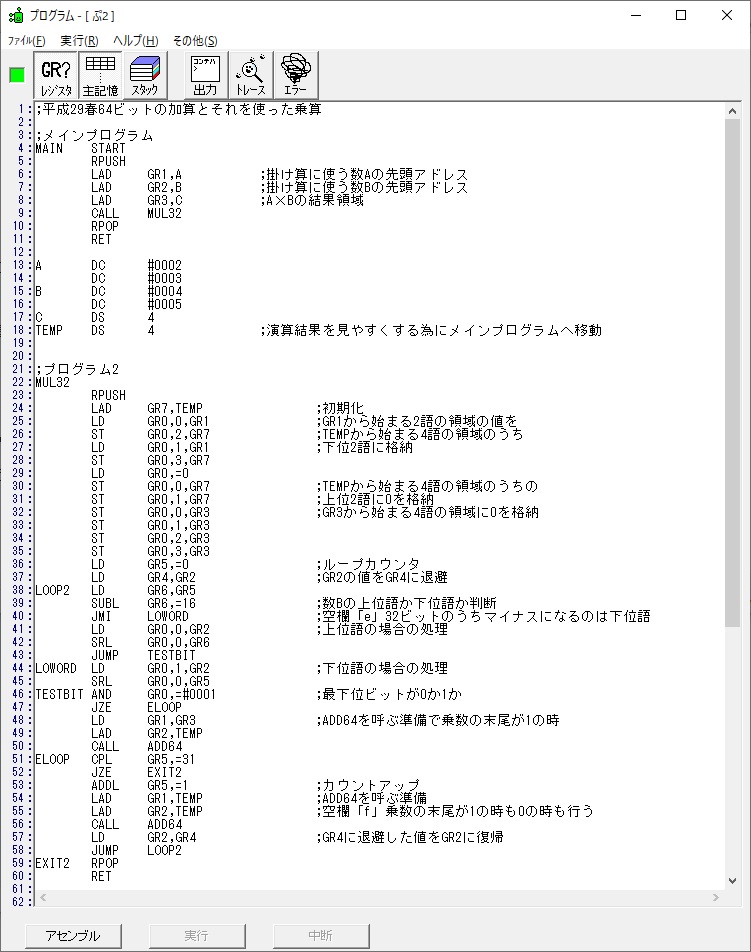Open the 実行(R) menu
The width and height of the screenshot is (751, 952).
pyautogui.click(x=79, y=41)
